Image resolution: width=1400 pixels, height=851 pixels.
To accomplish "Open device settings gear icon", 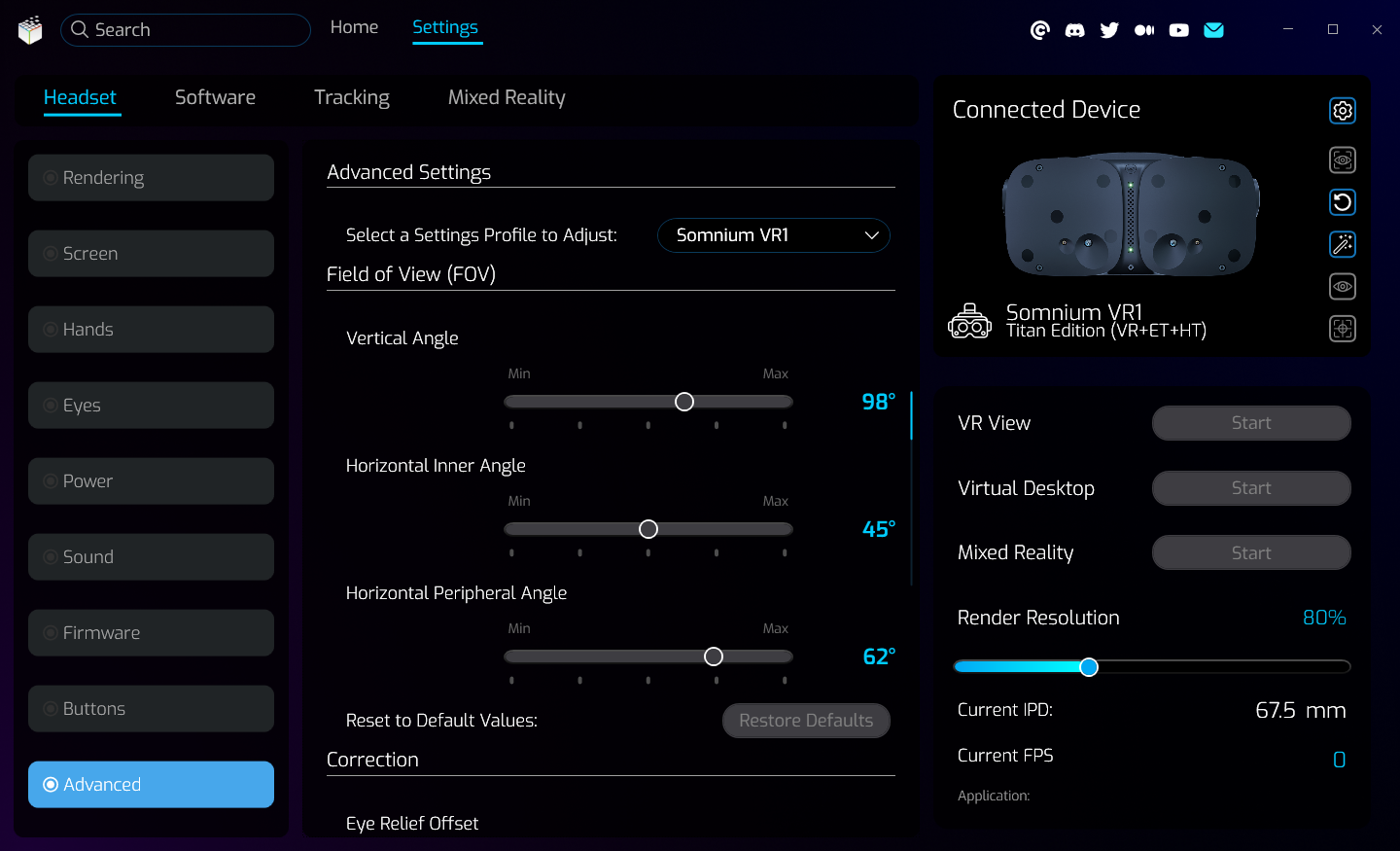I will coord(1343,111).
